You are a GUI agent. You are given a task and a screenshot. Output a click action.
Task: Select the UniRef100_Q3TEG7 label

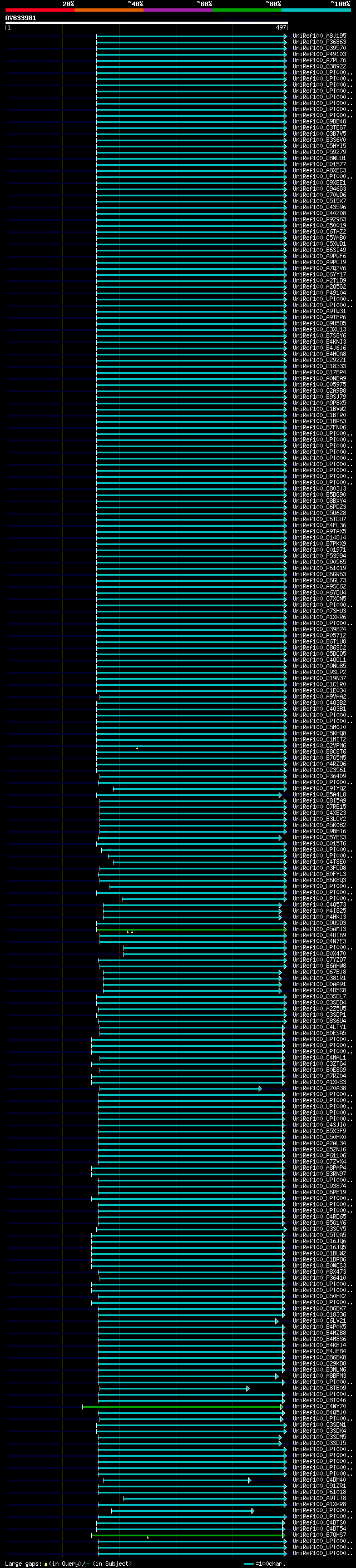pos(319,127)
